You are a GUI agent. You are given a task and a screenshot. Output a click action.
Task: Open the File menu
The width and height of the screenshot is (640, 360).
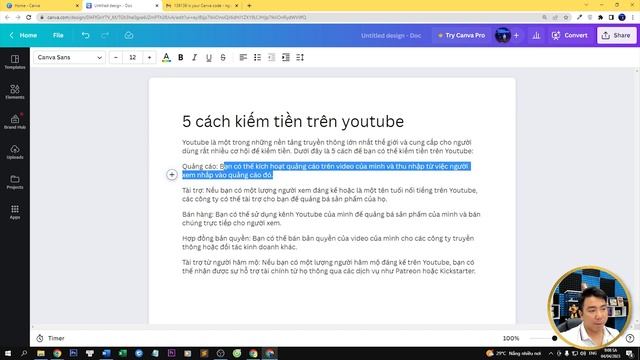58,36
